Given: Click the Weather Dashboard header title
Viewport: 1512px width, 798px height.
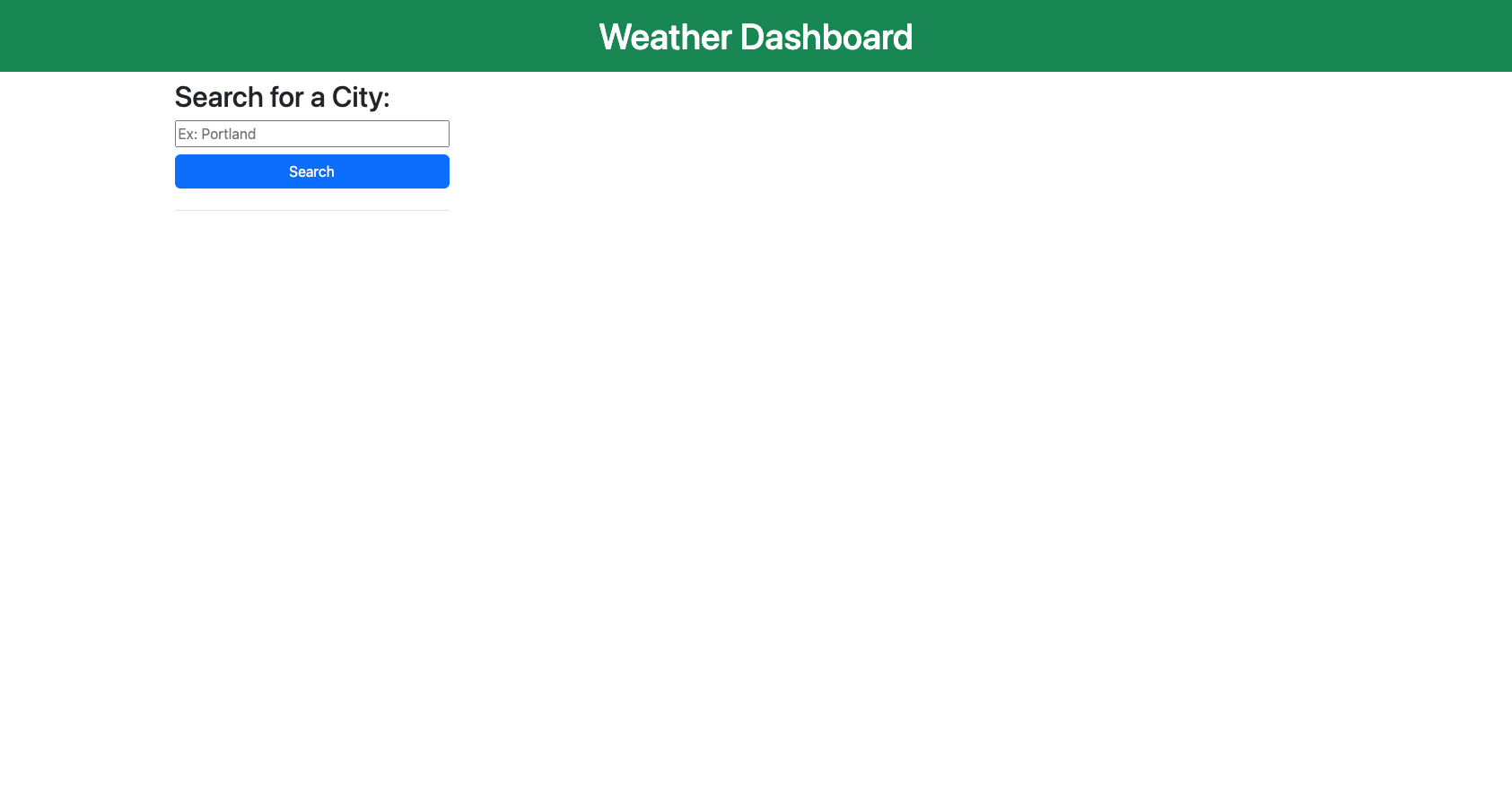Looking at the screenshot, I should [x=756, y=37].
